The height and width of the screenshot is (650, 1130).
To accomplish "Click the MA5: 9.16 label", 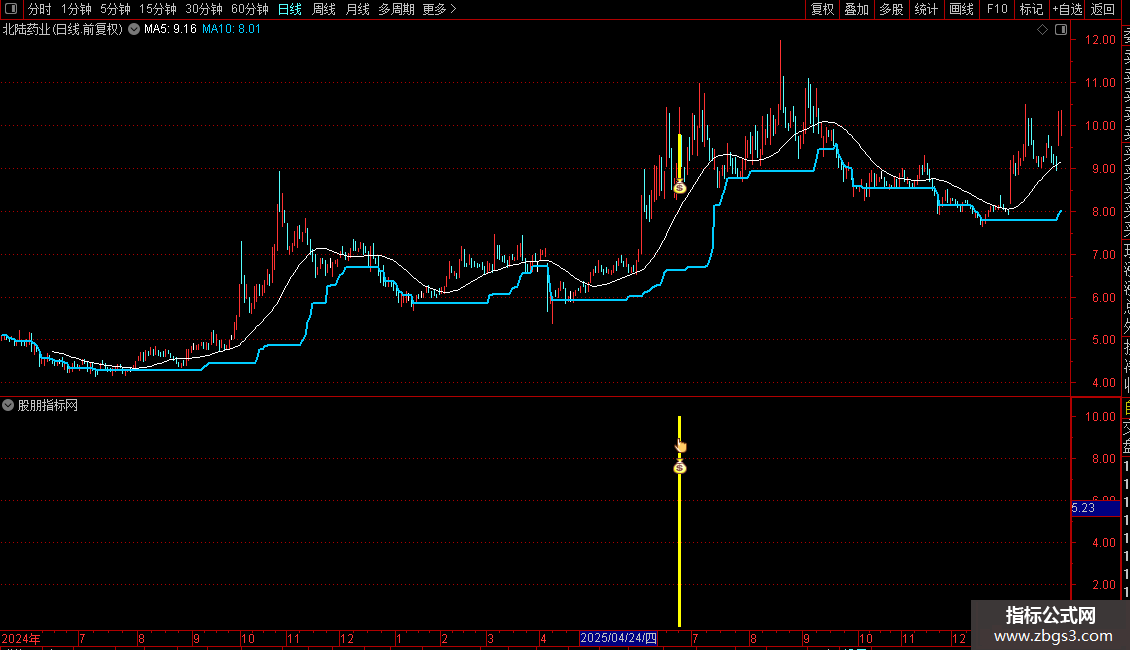I will (170, 30).
